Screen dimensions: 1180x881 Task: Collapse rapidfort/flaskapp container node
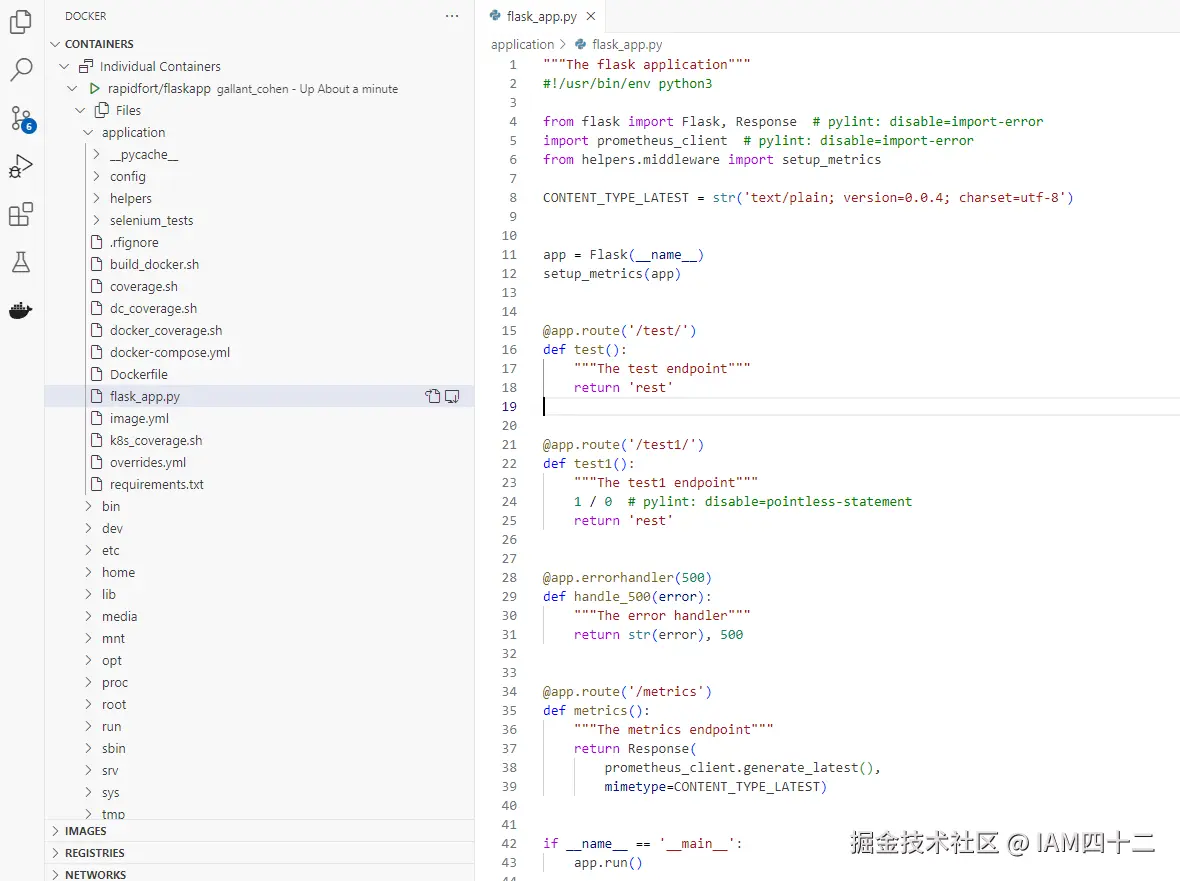[x=72, y=89]
